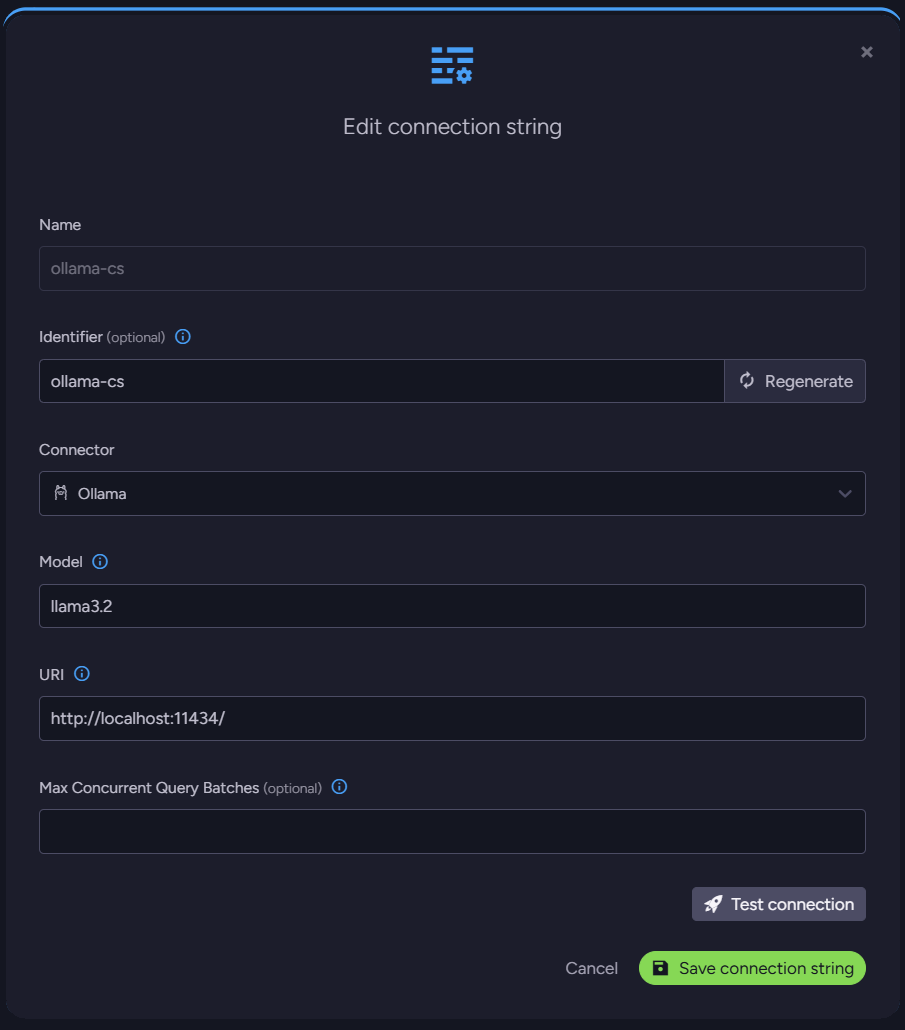
Task: Click the rocket icon on Test connection
Action: tap(713, 904)
